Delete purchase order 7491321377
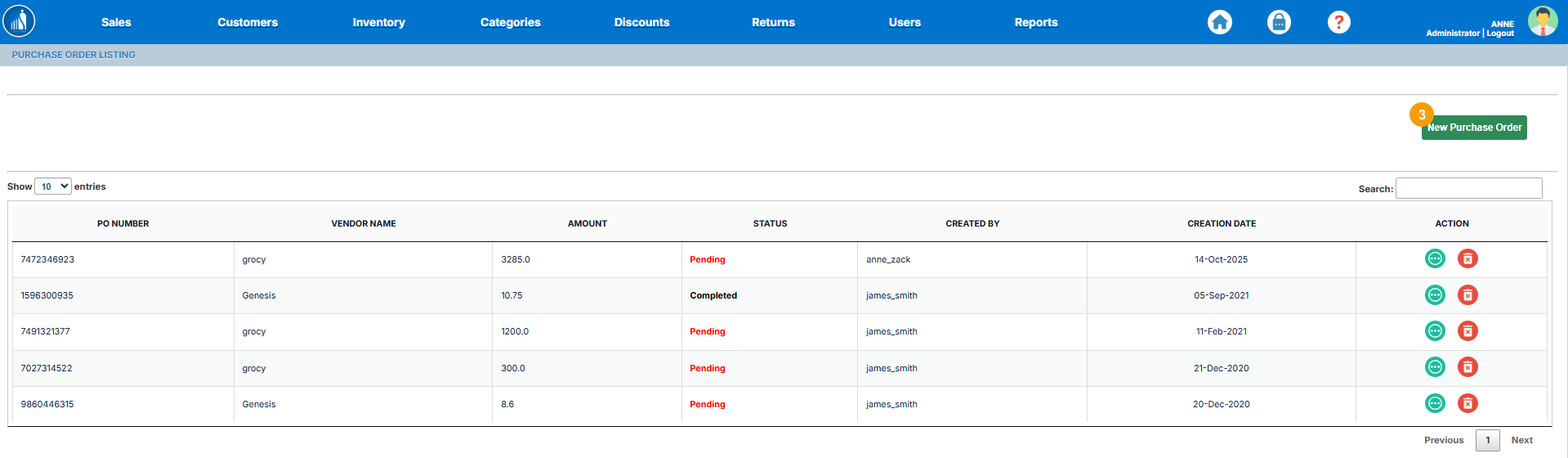 point(1467,331)
